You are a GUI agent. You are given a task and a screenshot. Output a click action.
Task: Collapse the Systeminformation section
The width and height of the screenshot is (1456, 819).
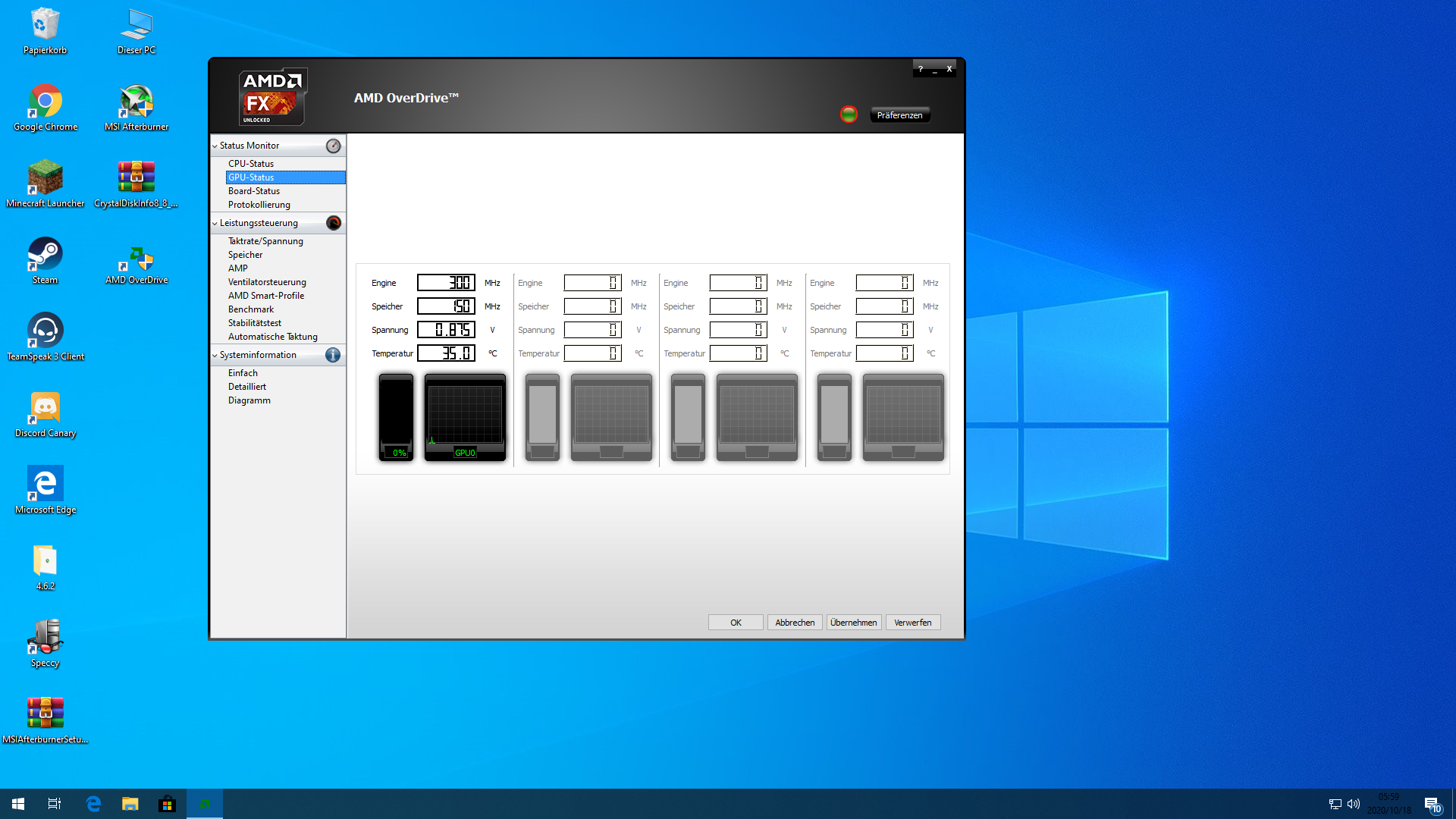(215, 355)
